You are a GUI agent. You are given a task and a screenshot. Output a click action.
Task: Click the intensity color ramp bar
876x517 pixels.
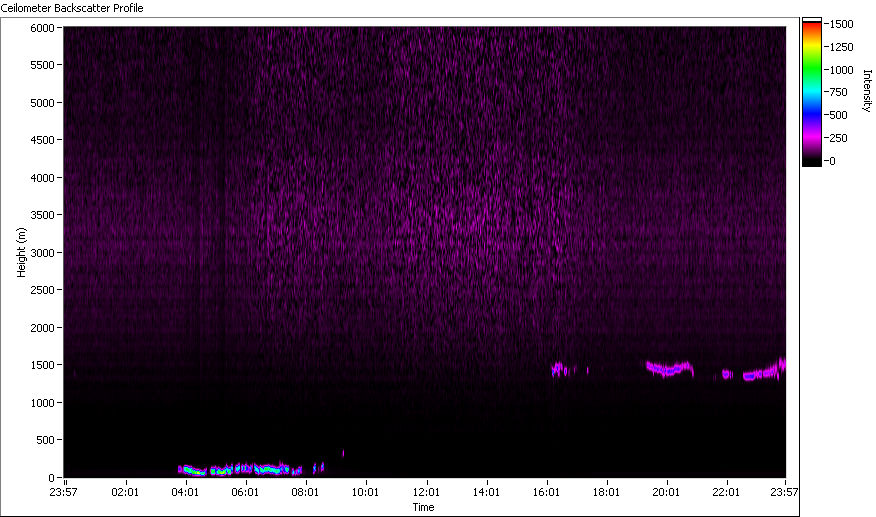coord(812,92)
